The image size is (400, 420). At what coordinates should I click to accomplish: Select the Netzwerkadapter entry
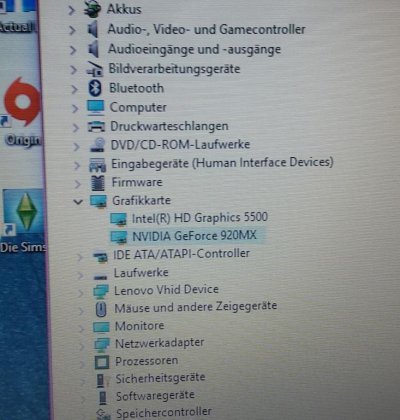pos(159,343)
